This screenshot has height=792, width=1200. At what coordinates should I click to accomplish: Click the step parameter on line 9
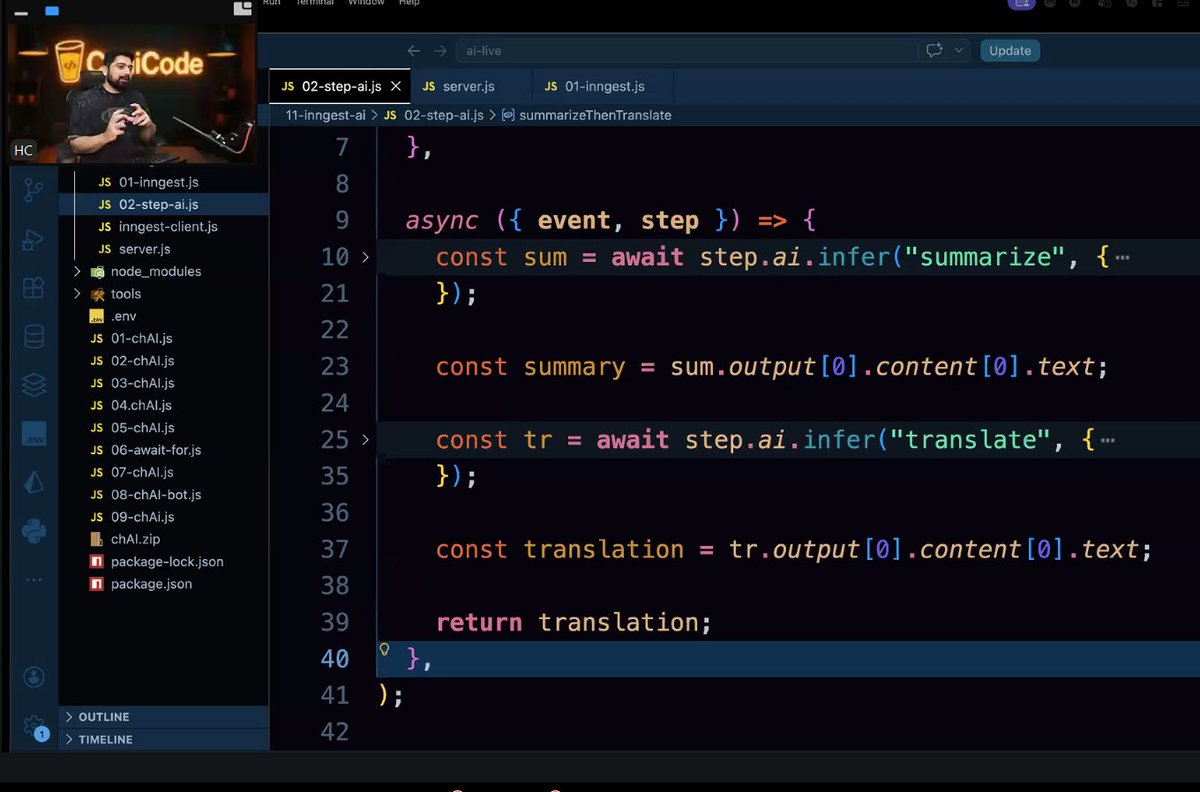point(669,220)
